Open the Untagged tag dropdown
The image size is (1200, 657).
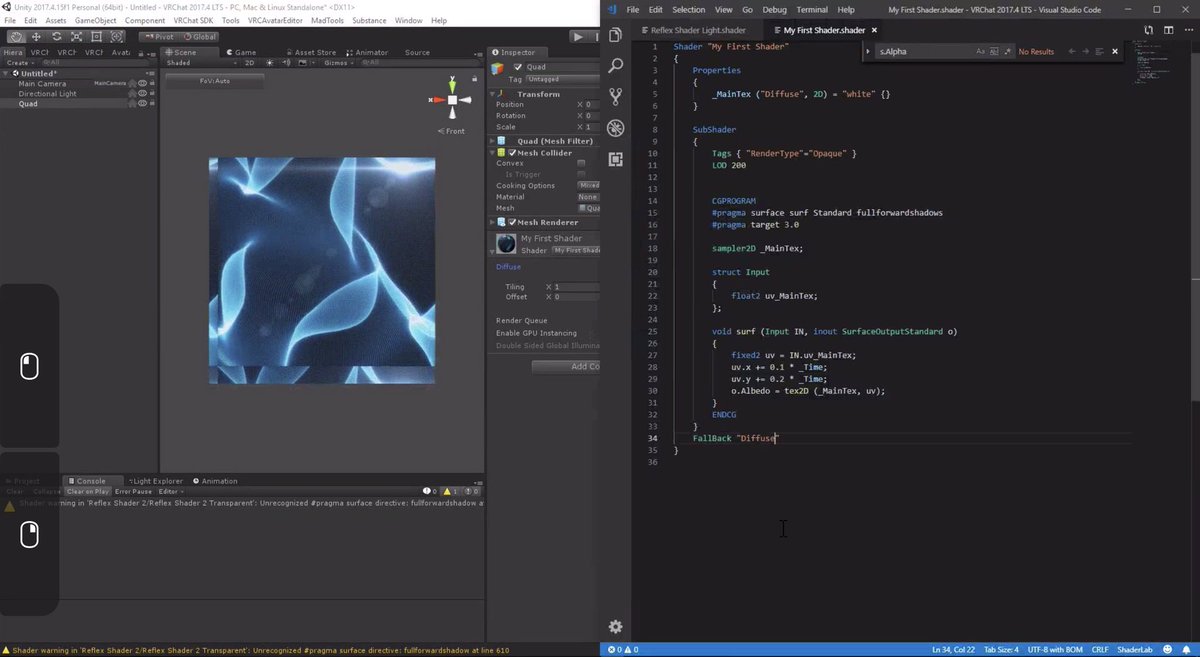click(x=562, y=78)
